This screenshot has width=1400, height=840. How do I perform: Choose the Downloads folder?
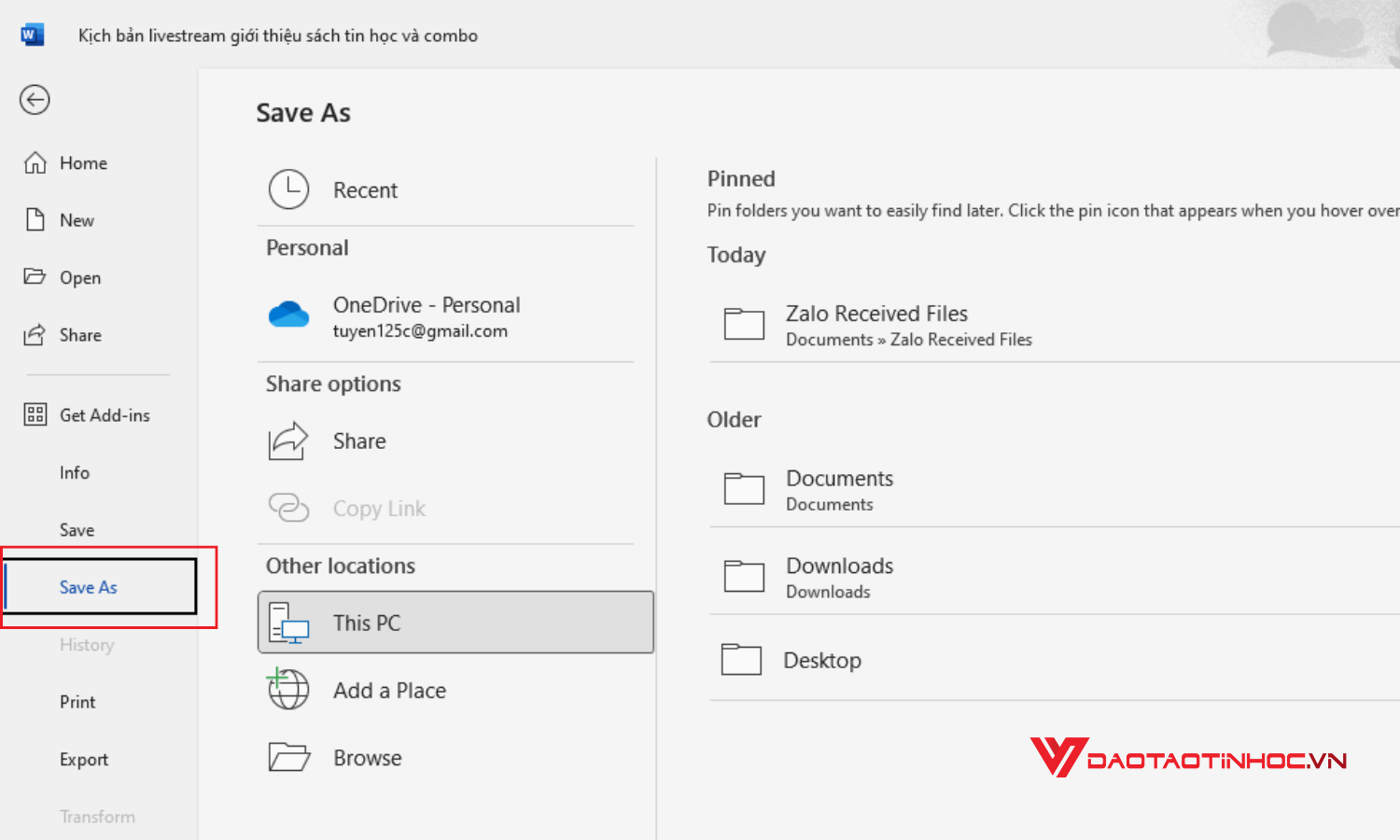pos(839,576)
